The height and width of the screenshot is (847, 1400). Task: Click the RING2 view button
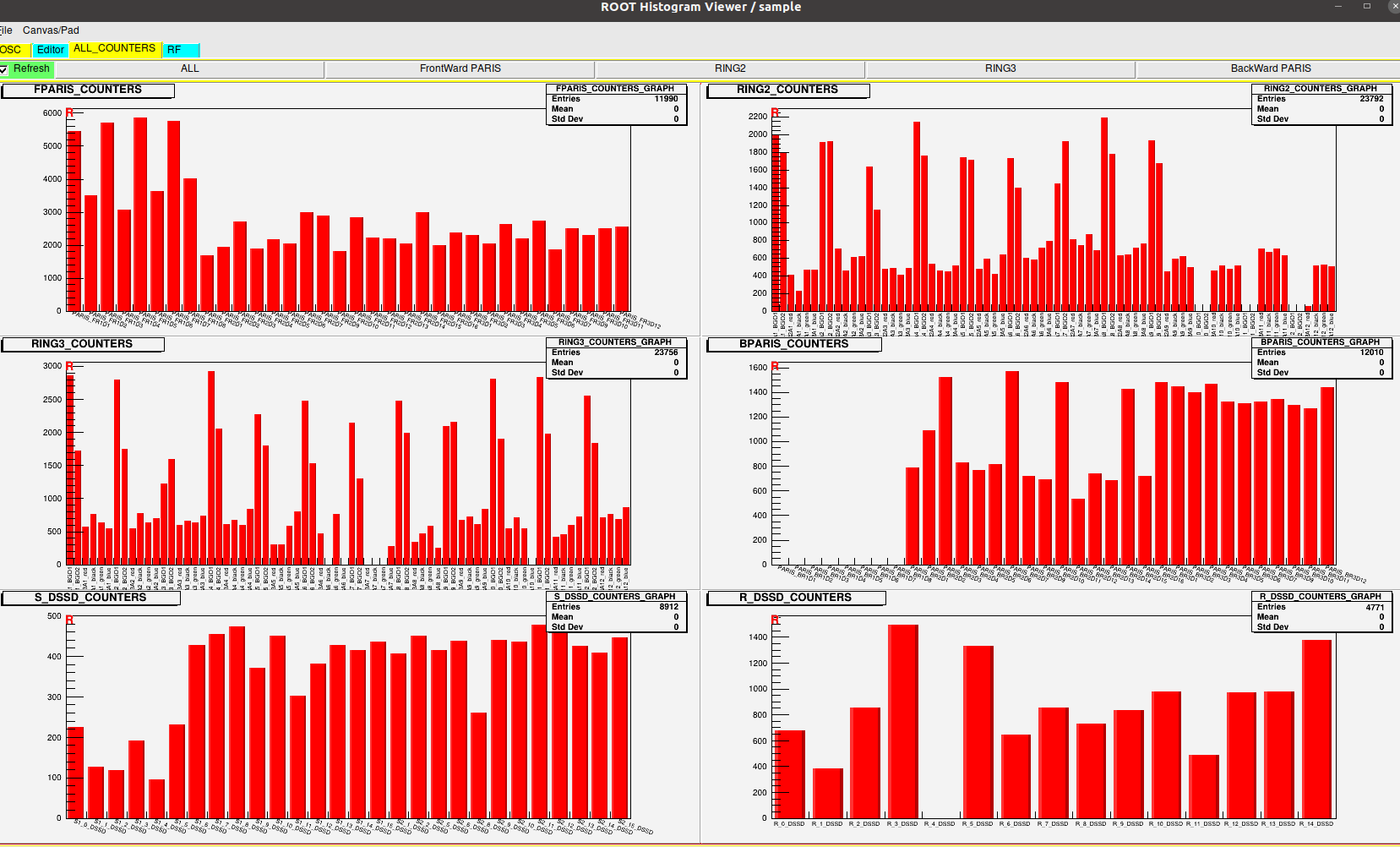click(x=730, y=68)
